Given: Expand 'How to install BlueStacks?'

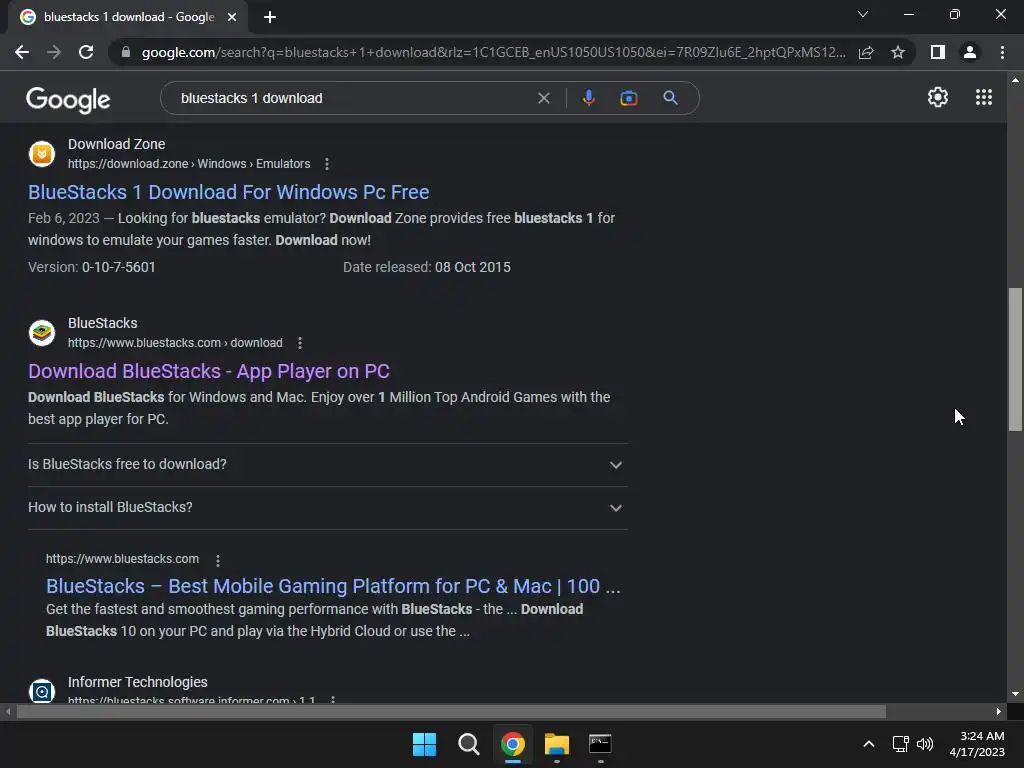Looking at the screenshot, I should 328,507.
